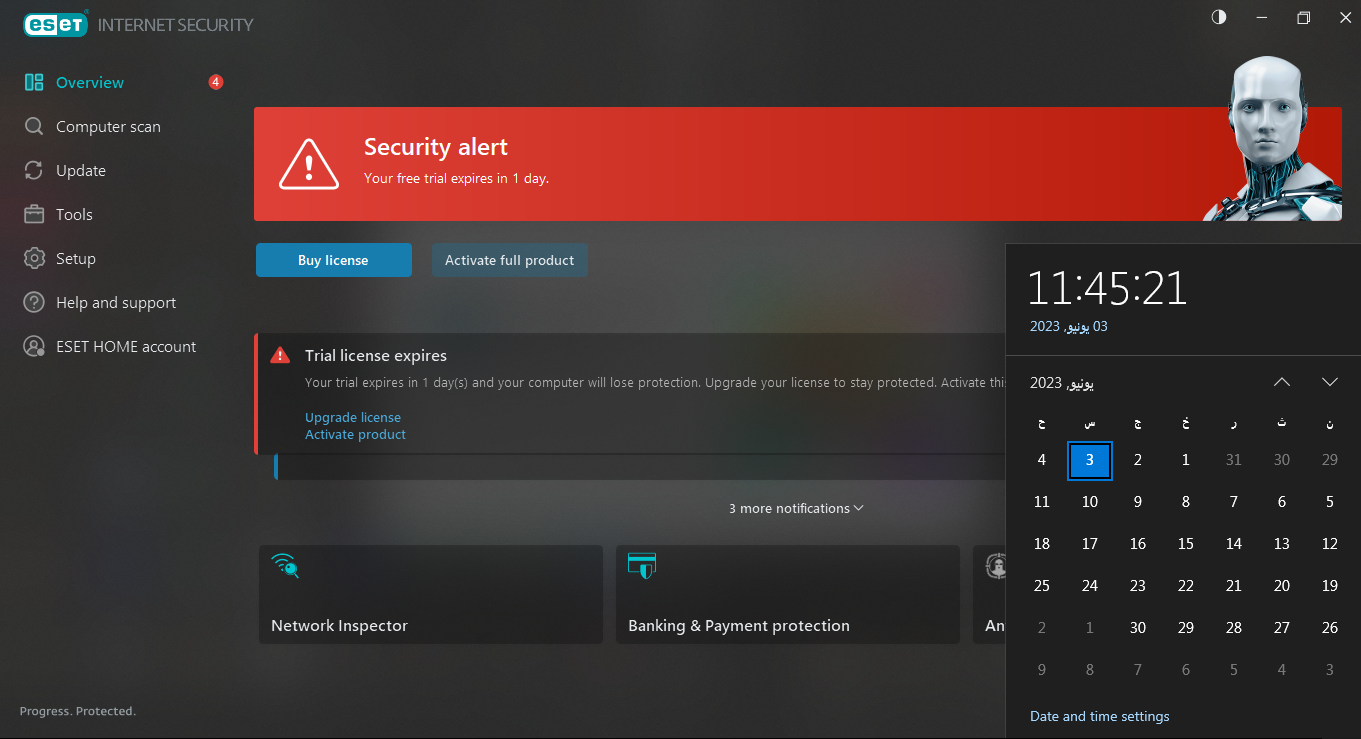1361x739 pixels.
Task: Click the ESET HOME account person icon
Action: (34, 347)
